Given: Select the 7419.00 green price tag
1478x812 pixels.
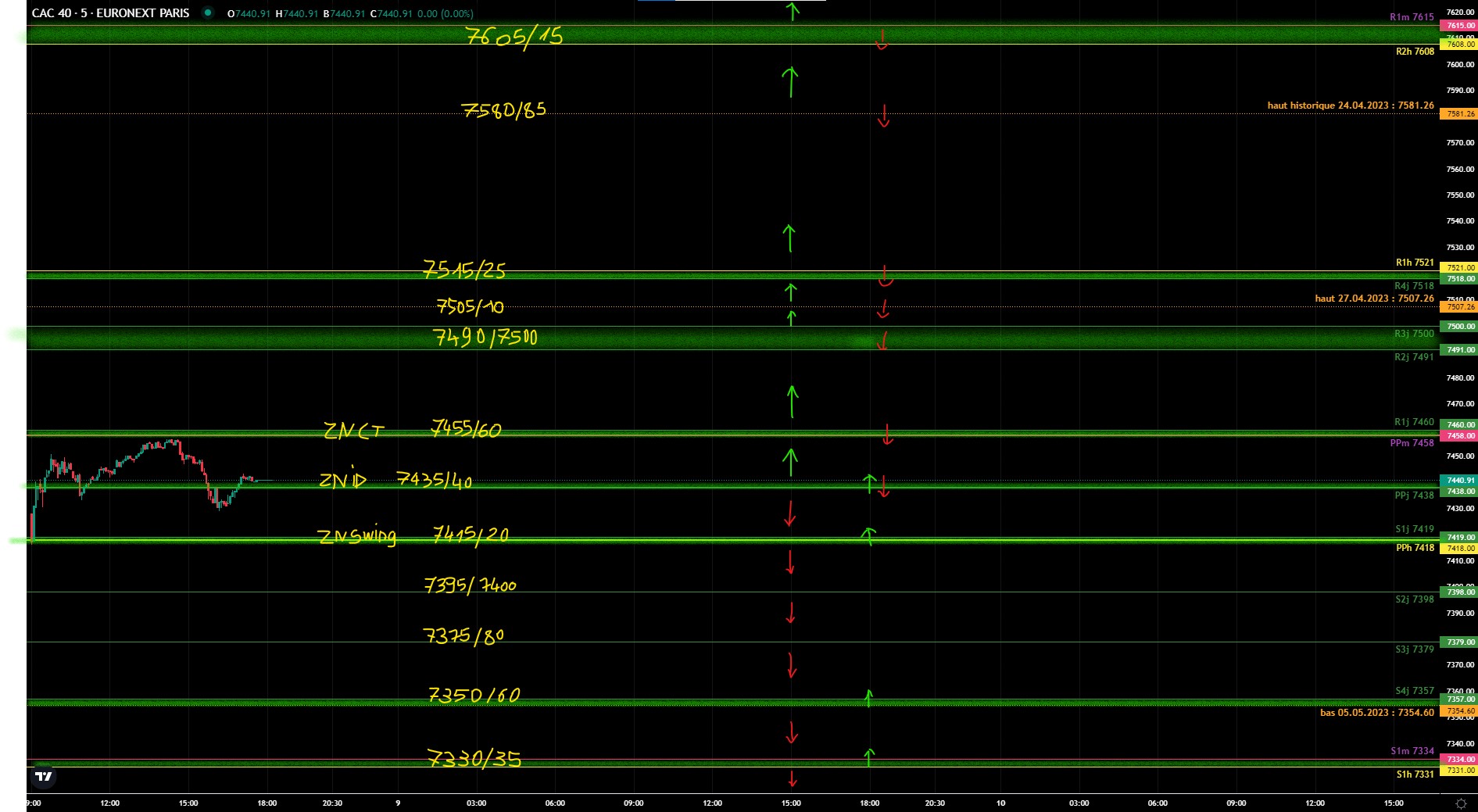Looking at the screenshot, I should [x=1458, y=537].
